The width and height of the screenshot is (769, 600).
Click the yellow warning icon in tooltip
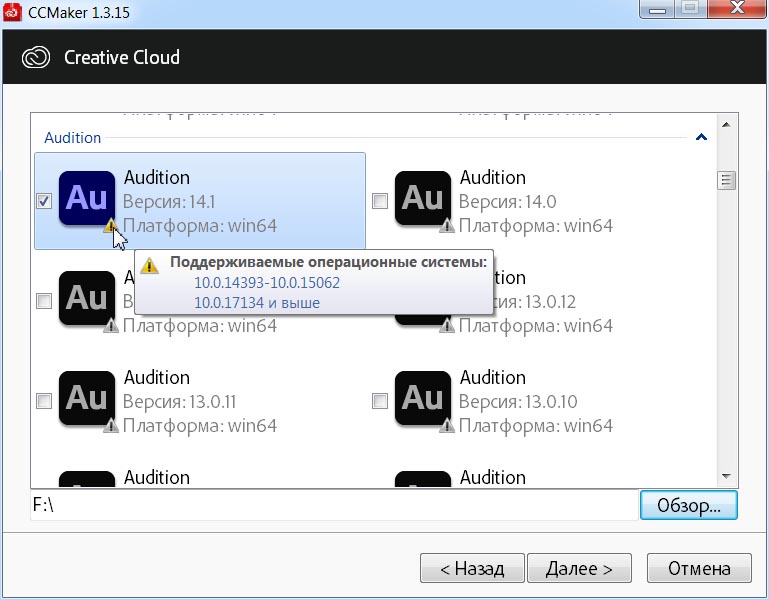tap(149, 265)
